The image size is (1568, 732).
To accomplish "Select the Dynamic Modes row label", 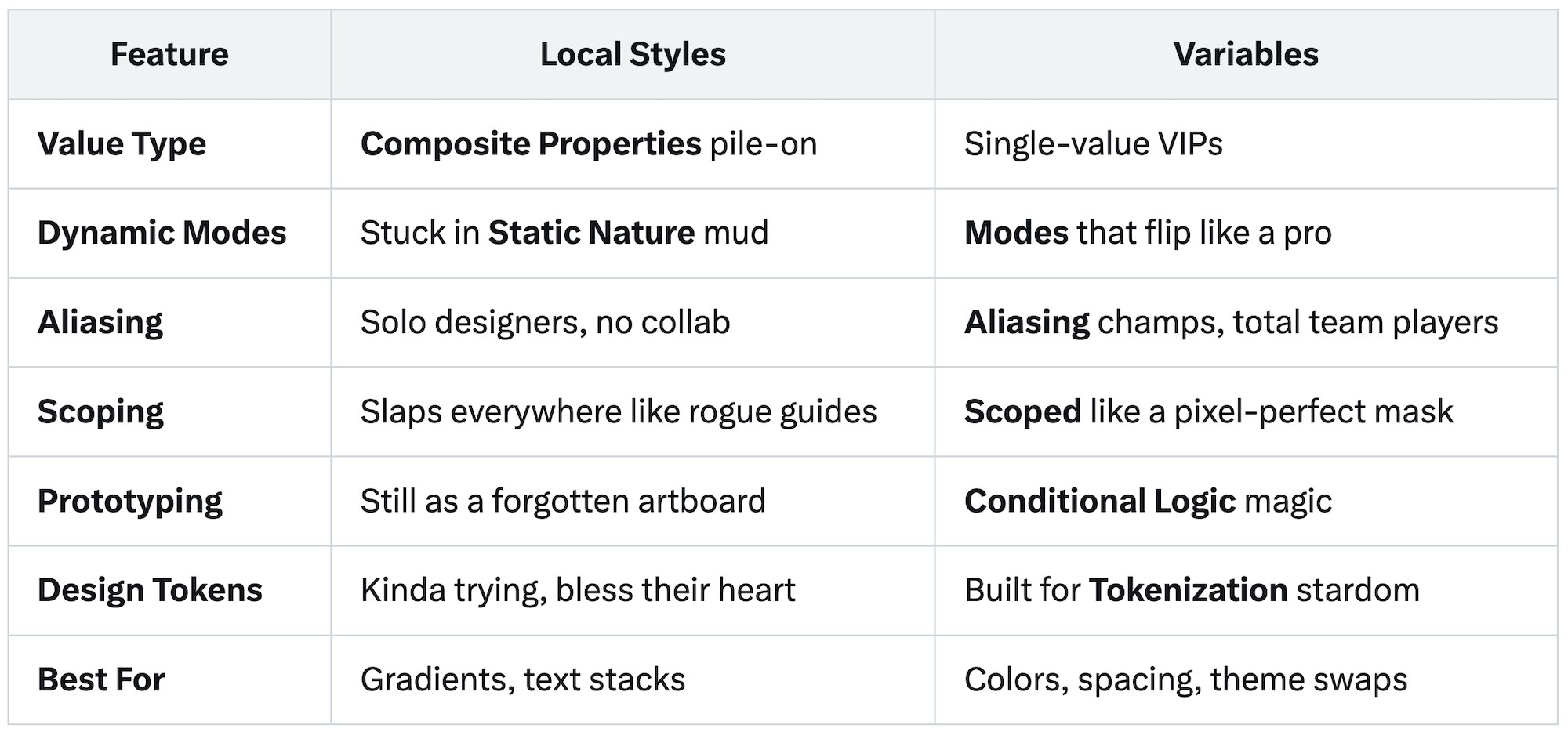I will (162, 234).
